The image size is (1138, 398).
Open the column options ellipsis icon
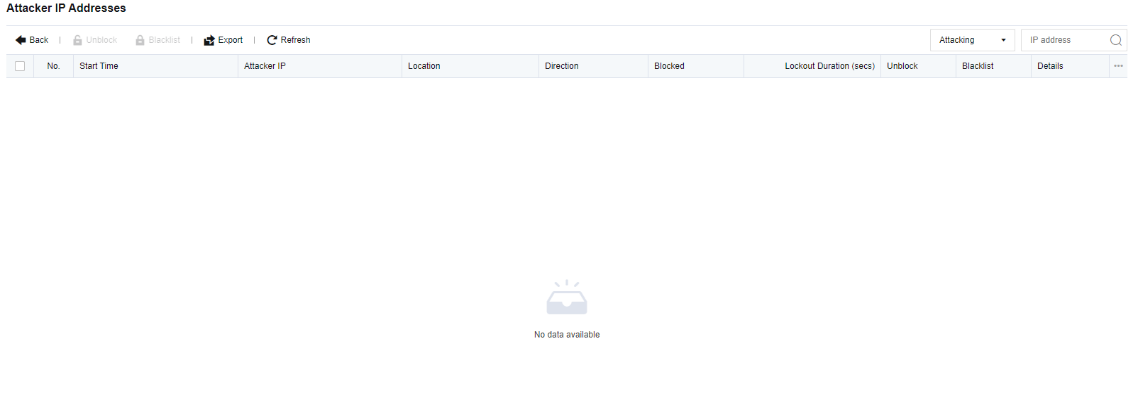pyautogui.click(x=1118, y=66)
